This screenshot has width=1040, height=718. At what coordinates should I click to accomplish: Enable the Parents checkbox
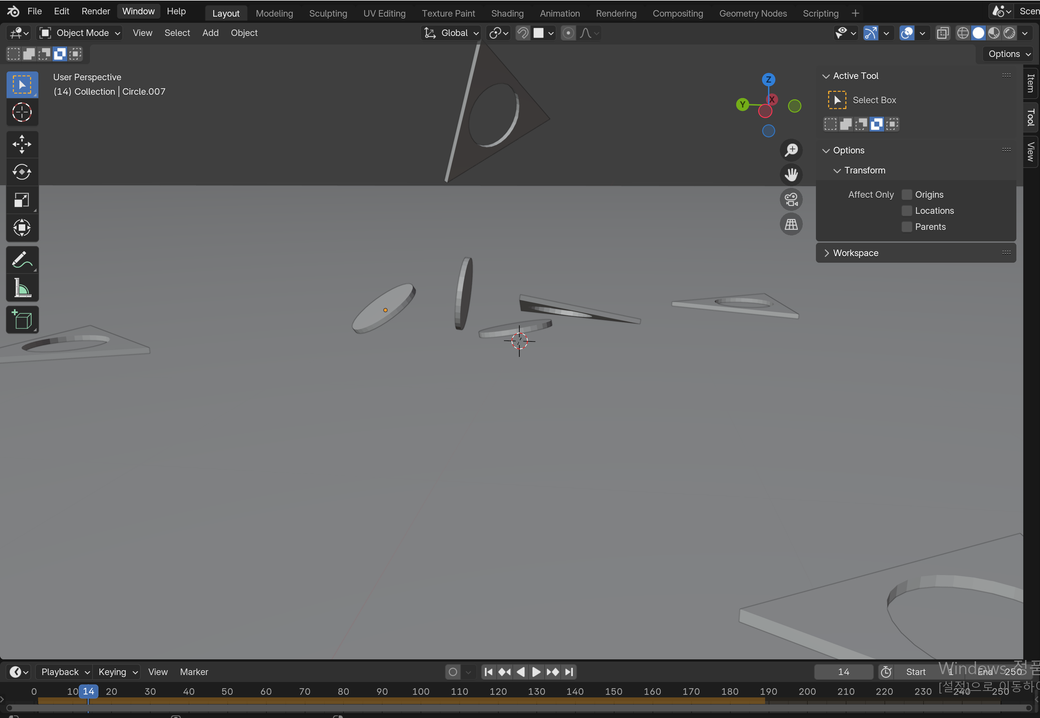[907, 227]
